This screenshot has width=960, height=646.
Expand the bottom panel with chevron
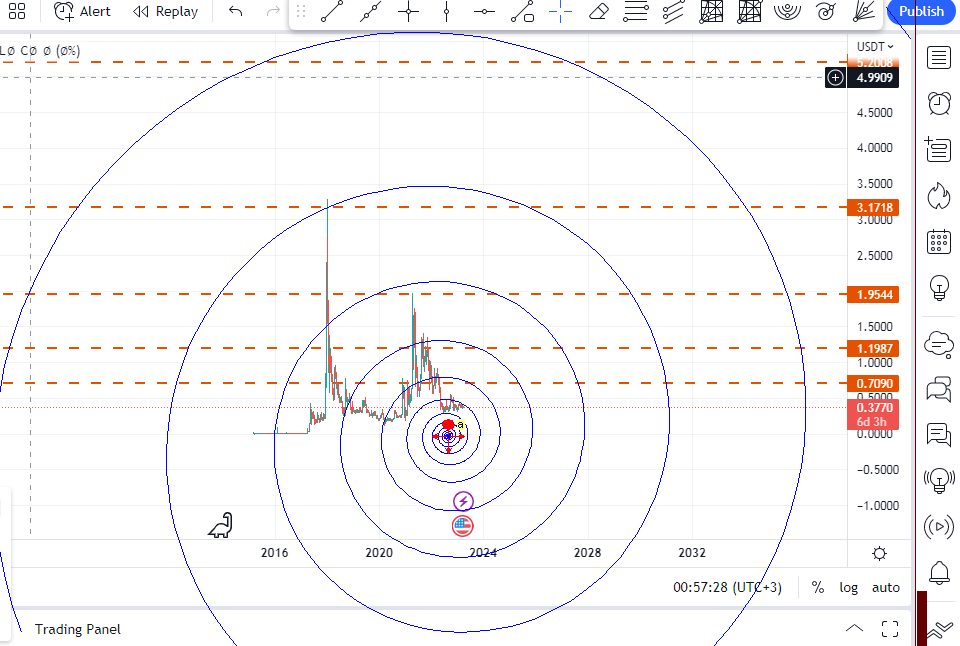[x=854, y=628]
